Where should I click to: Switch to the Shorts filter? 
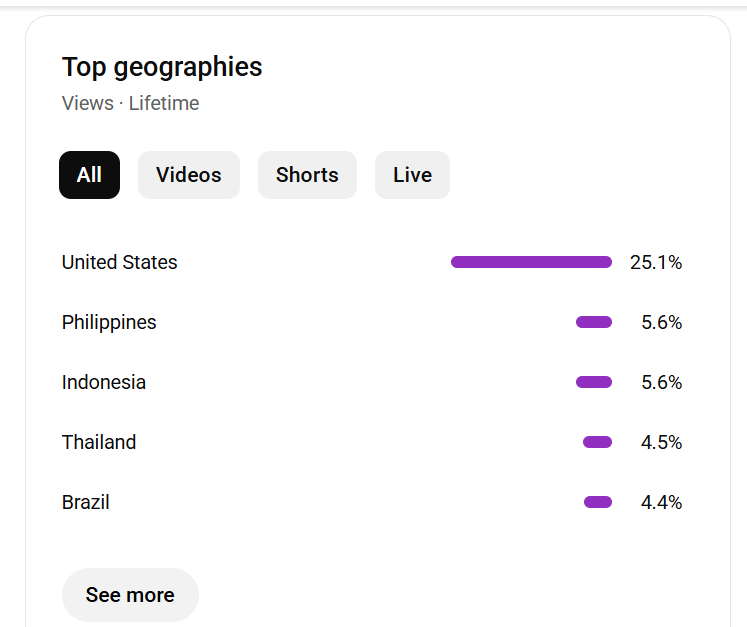coord(307,175)
